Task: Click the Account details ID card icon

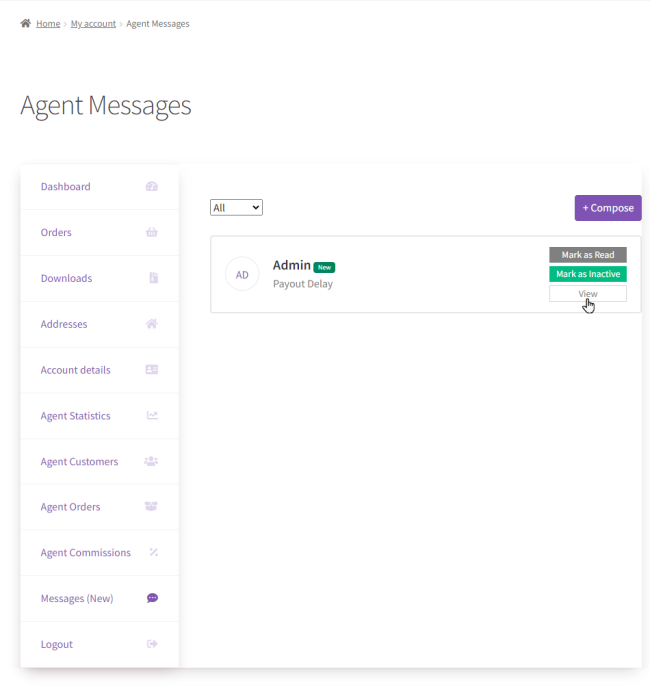Action: tap(152, 369)
